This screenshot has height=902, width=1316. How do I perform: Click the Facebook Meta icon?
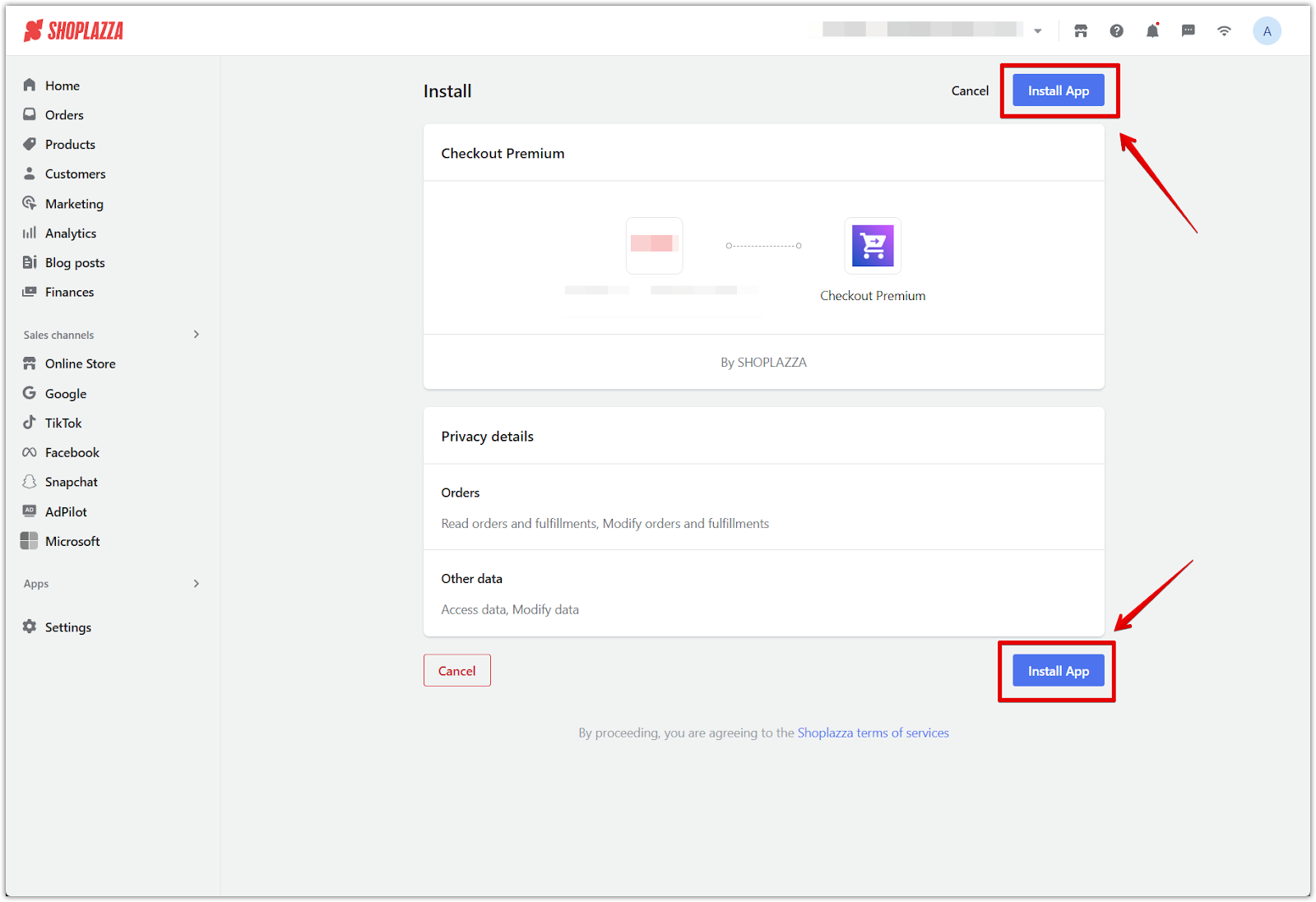30,452
